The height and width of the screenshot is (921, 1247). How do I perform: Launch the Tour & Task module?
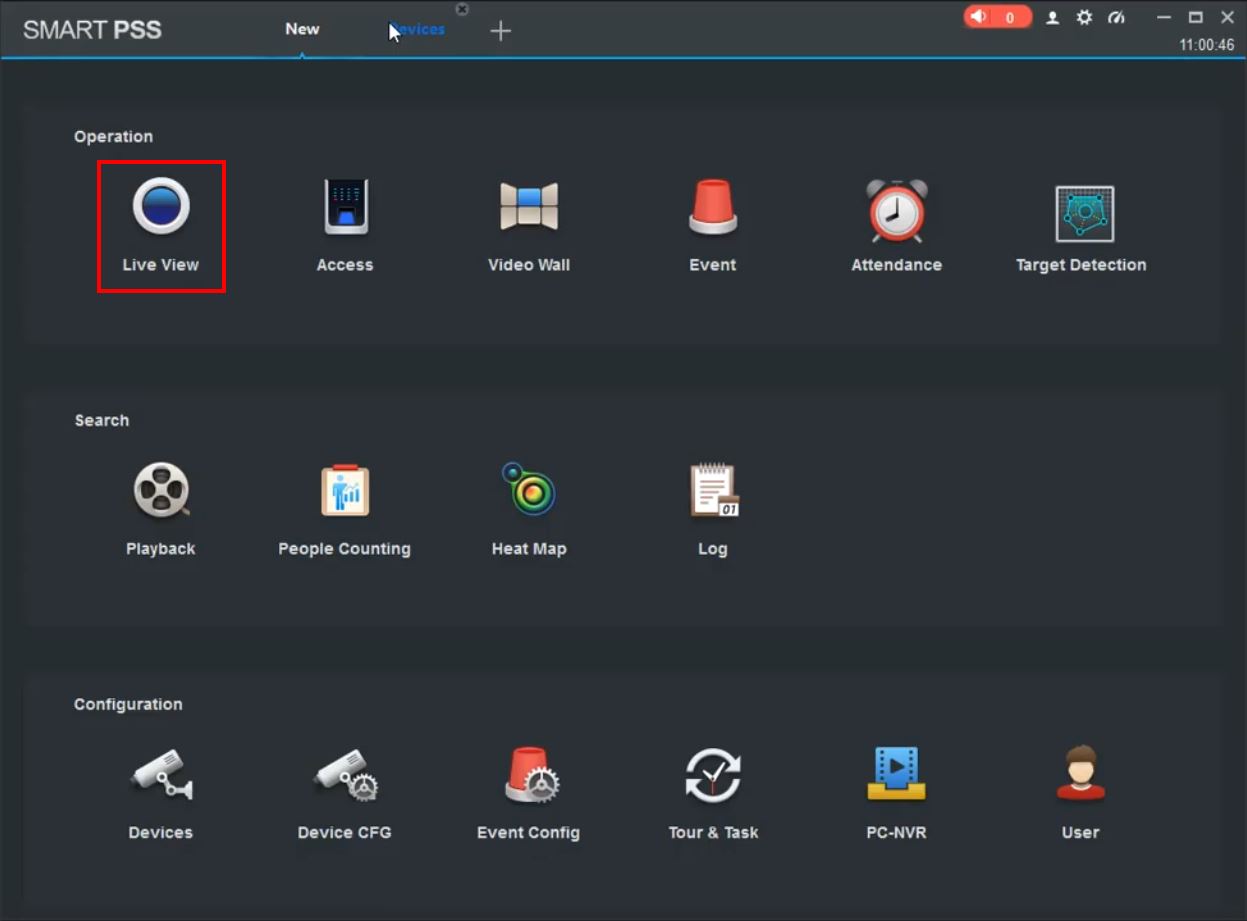pyautogui.click(x=713, y=775)
